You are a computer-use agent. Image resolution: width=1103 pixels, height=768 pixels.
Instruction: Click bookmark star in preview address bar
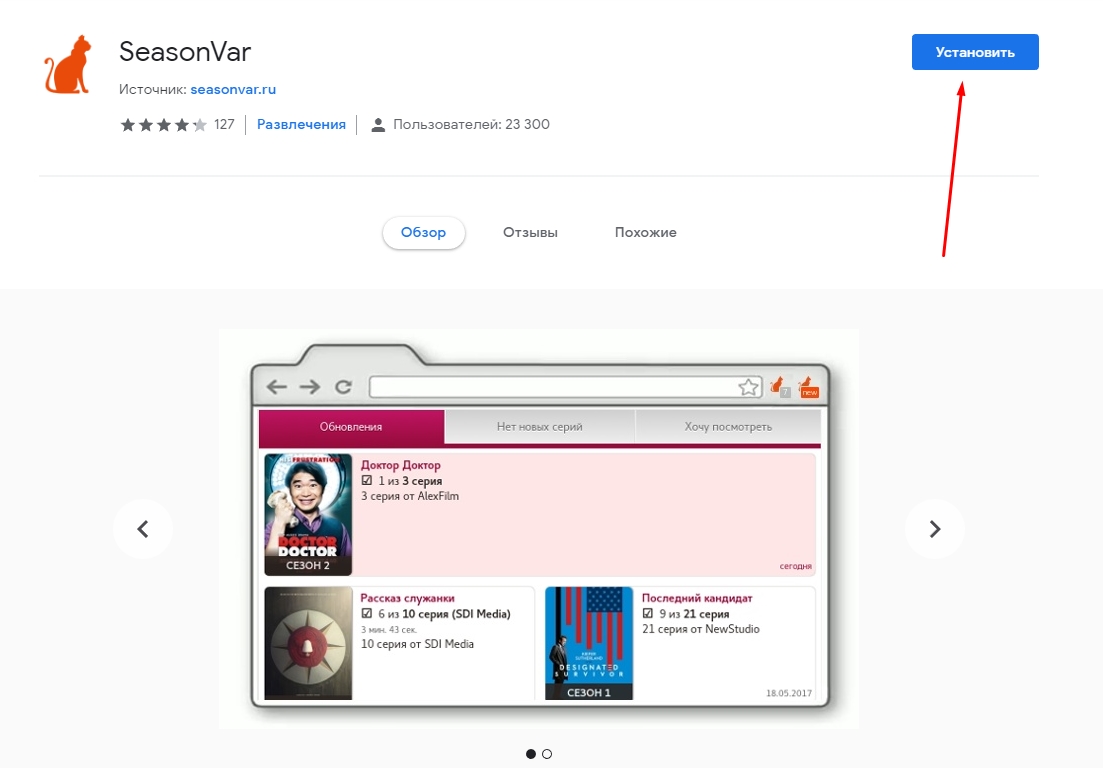748,387
